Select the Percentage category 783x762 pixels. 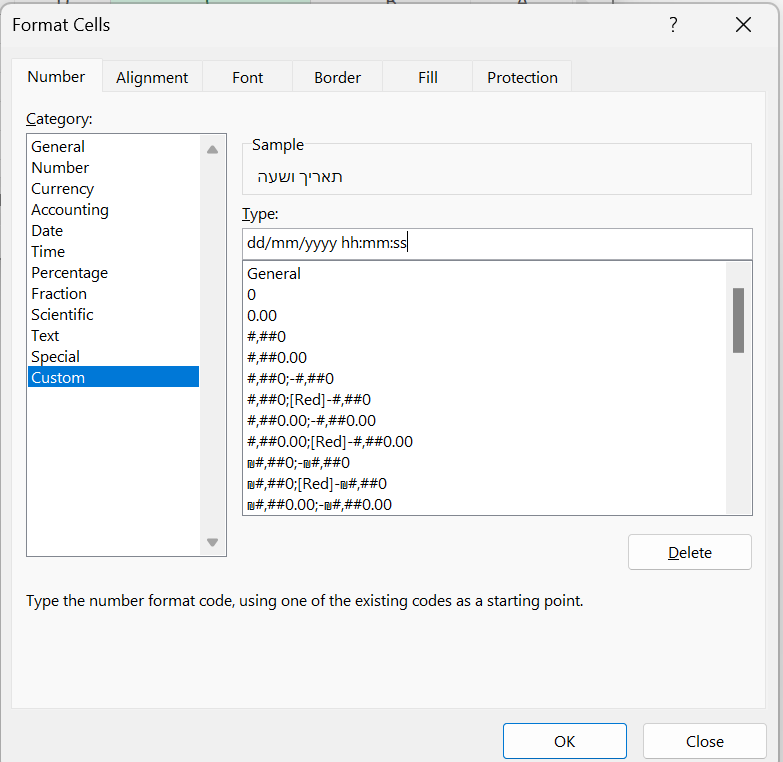[x=70, y=273]
